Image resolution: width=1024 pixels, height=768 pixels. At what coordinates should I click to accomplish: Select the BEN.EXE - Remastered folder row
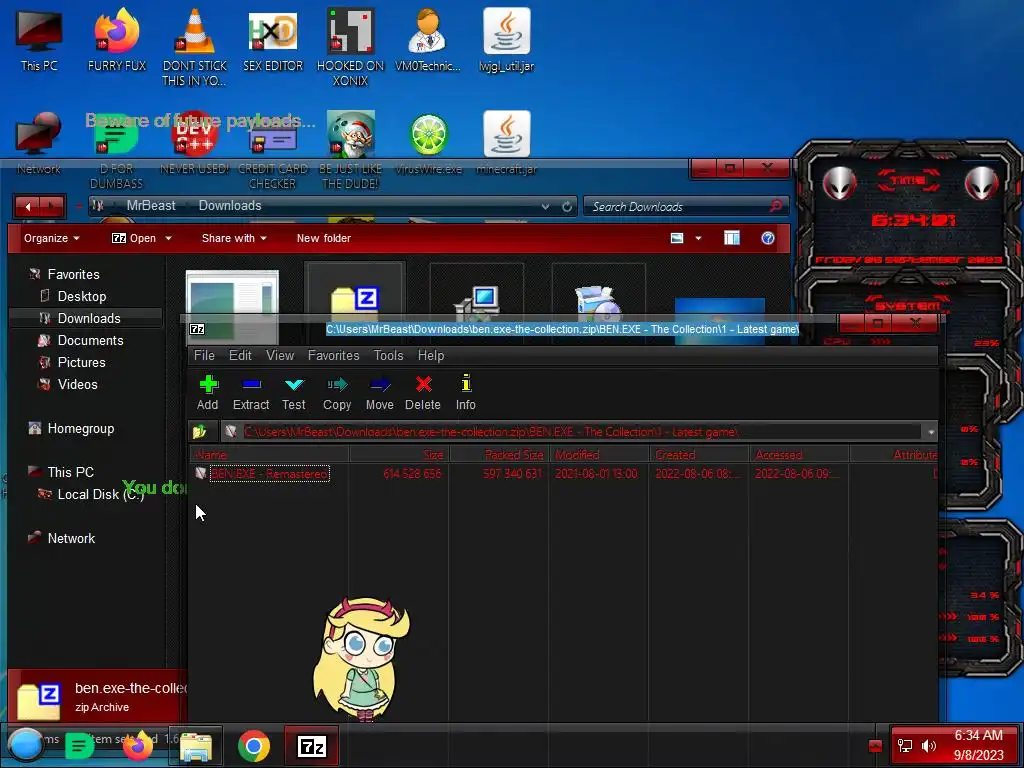click(x=565, y=473)
